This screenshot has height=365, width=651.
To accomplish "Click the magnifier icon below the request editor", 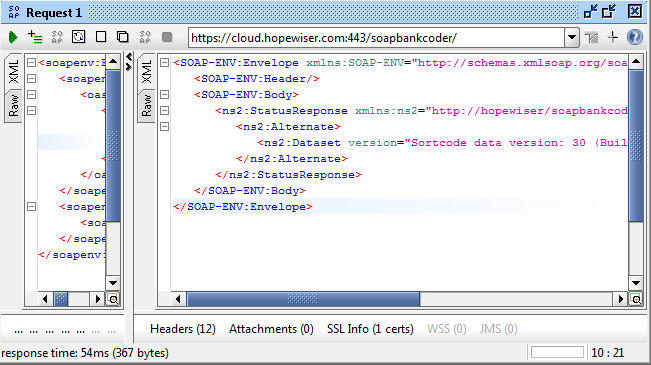I will coord(113,299).
